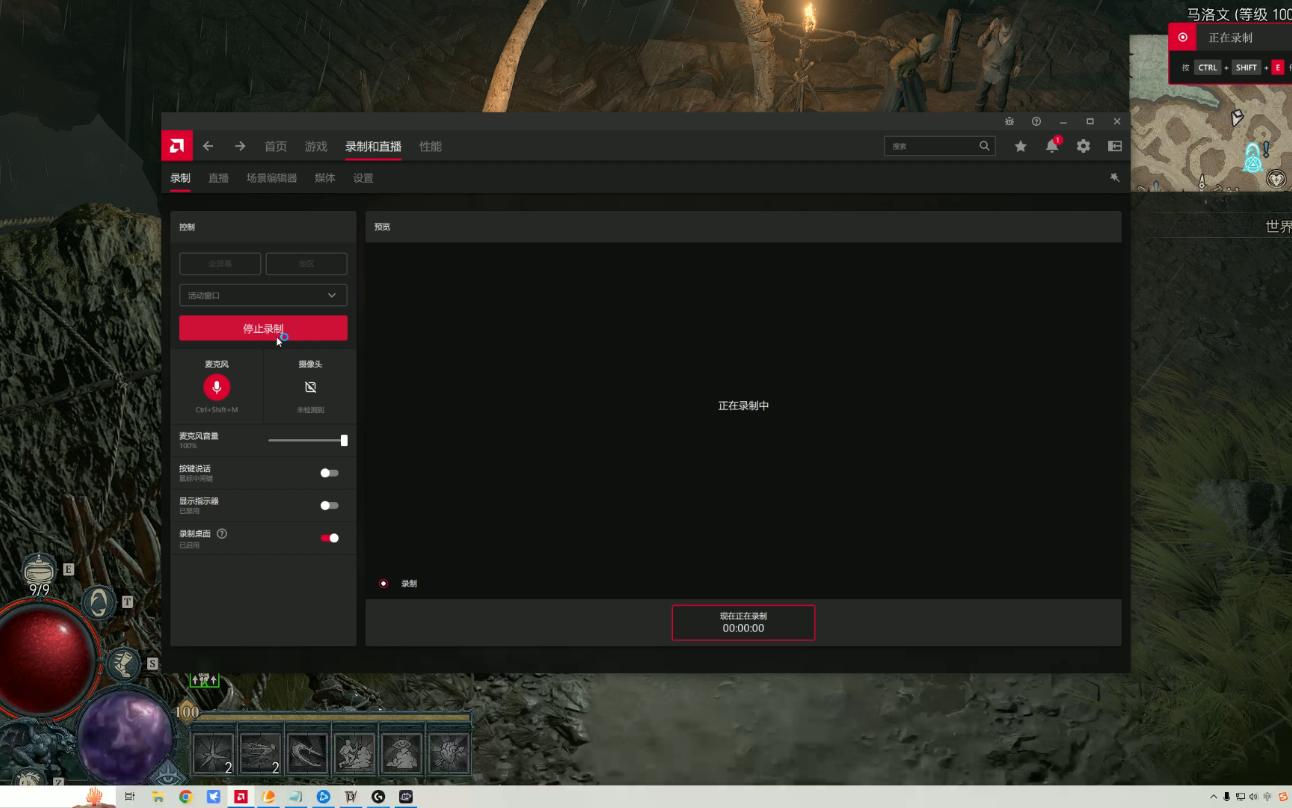1292x808 pixels.
Task: Click the pin icon beside sub-tabs
Action: (x=1114, y=177)
